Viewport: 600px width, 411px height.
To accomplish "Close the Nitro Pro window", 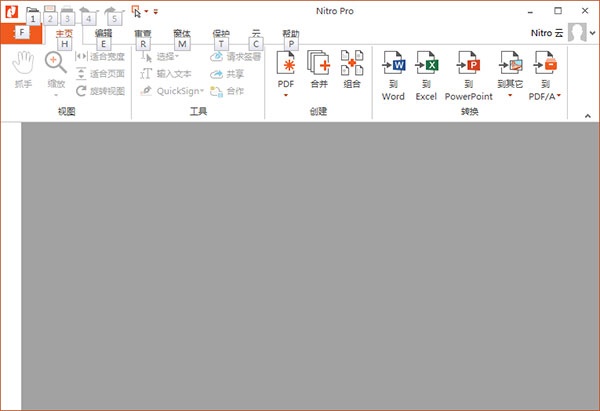I will click(585, 11).
